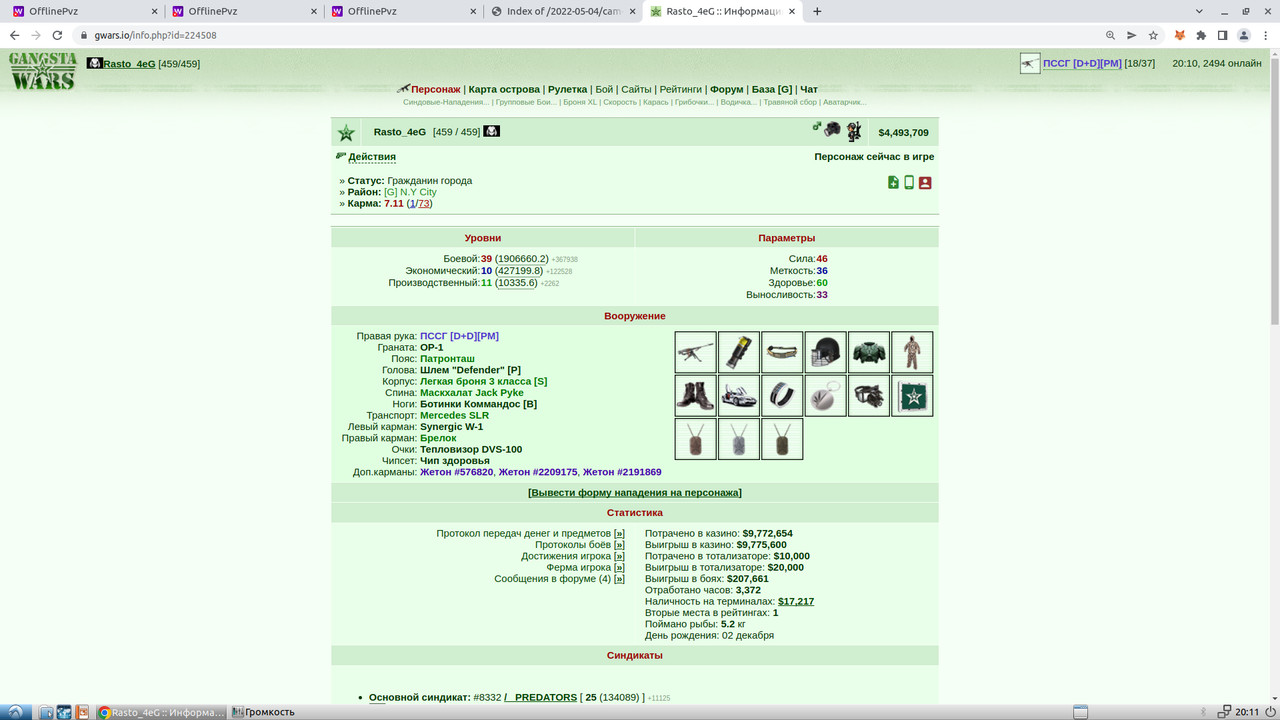Open the thermal goggles DVS-100 icon
Screen dimensions: 1280x720
(869, 396)
